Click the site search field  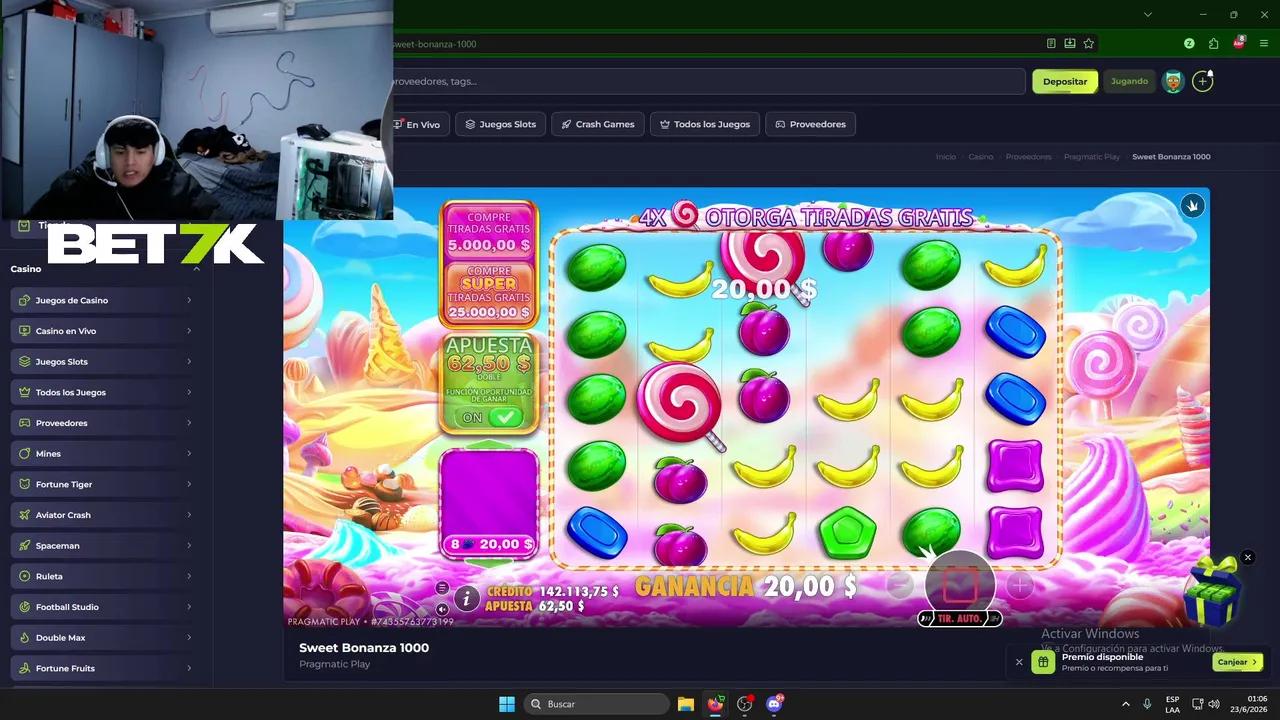(708, 81)
